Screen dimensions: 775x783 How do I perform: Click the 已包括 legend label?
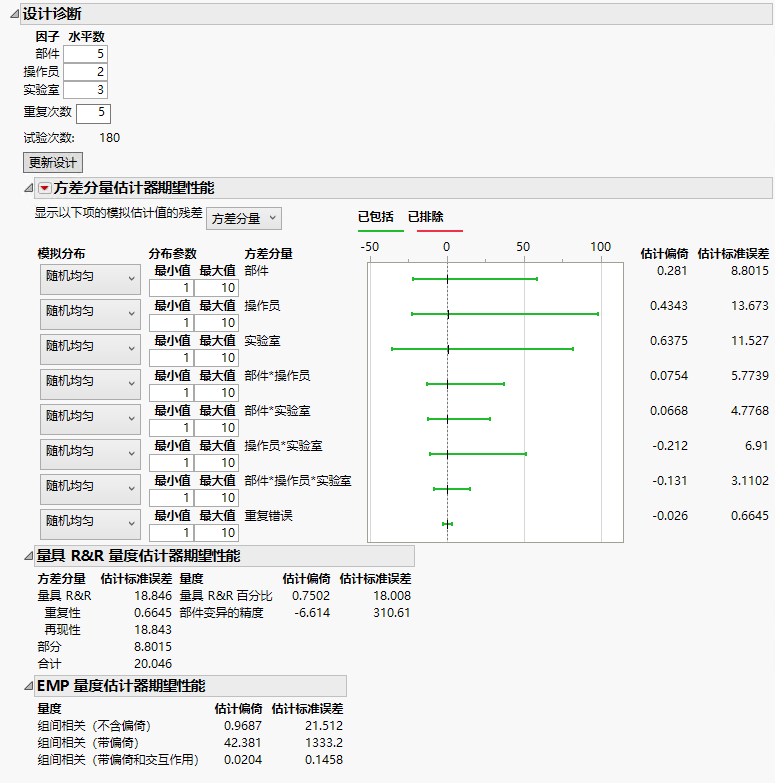pos(376,217)
